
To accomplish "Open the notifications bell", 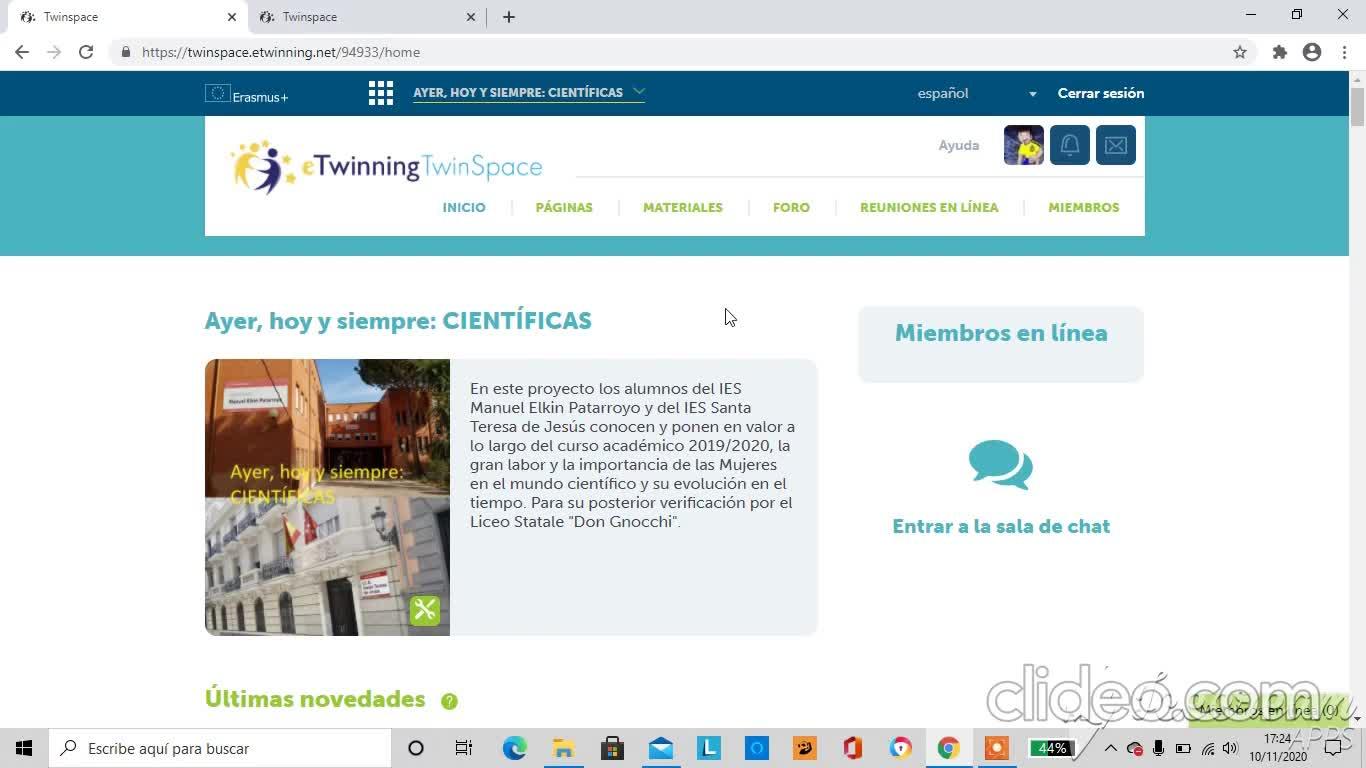I will tap(1069, 145).
